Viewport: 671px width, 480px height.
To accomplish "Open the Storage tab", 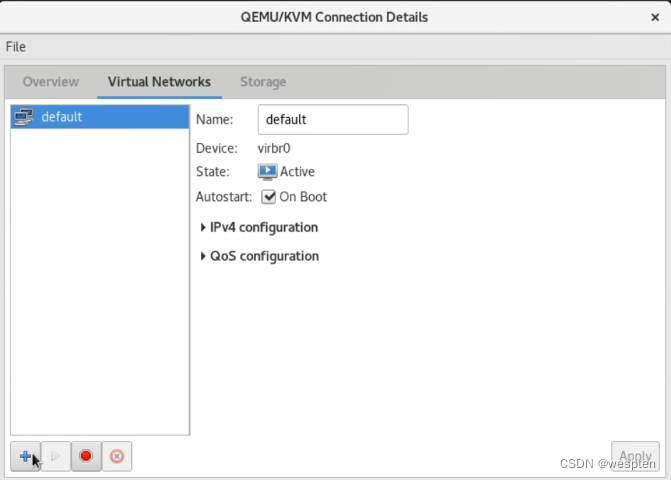I will (x=263, y=82).
